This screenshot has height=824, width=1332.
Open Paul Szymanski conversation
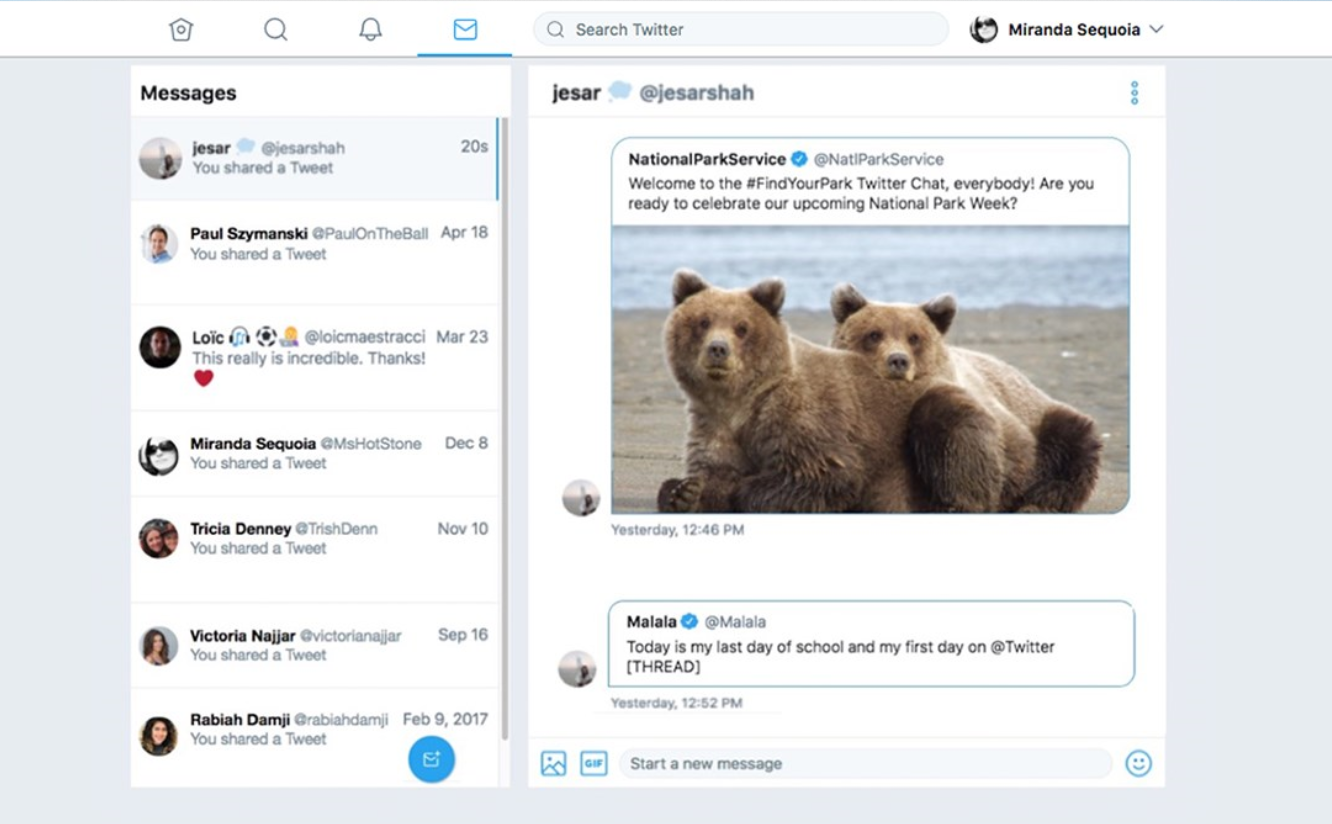point(314,252)
